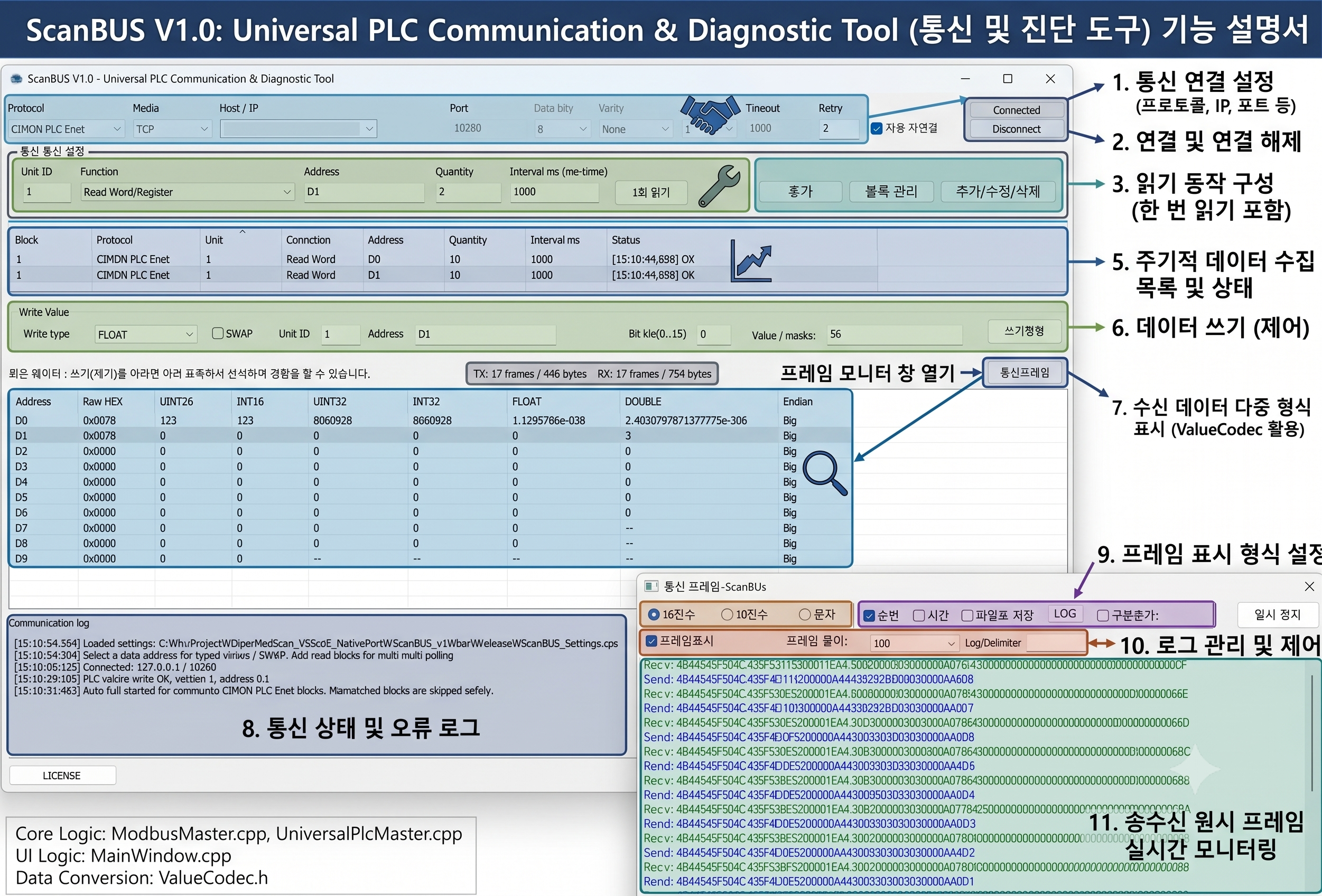
Task: Click the 추가/수정/삭제 button
Action: (x=998, y=192)
